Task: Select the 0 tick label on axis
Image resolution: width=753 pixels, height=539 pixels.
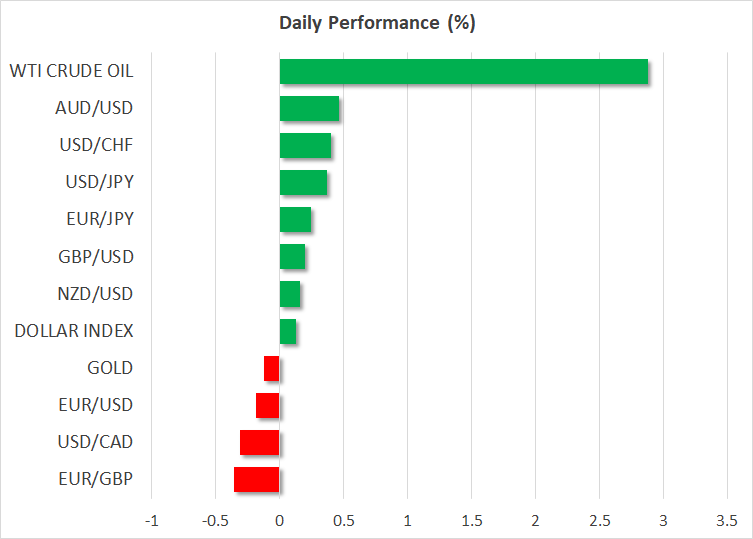Action: point(280,521)
